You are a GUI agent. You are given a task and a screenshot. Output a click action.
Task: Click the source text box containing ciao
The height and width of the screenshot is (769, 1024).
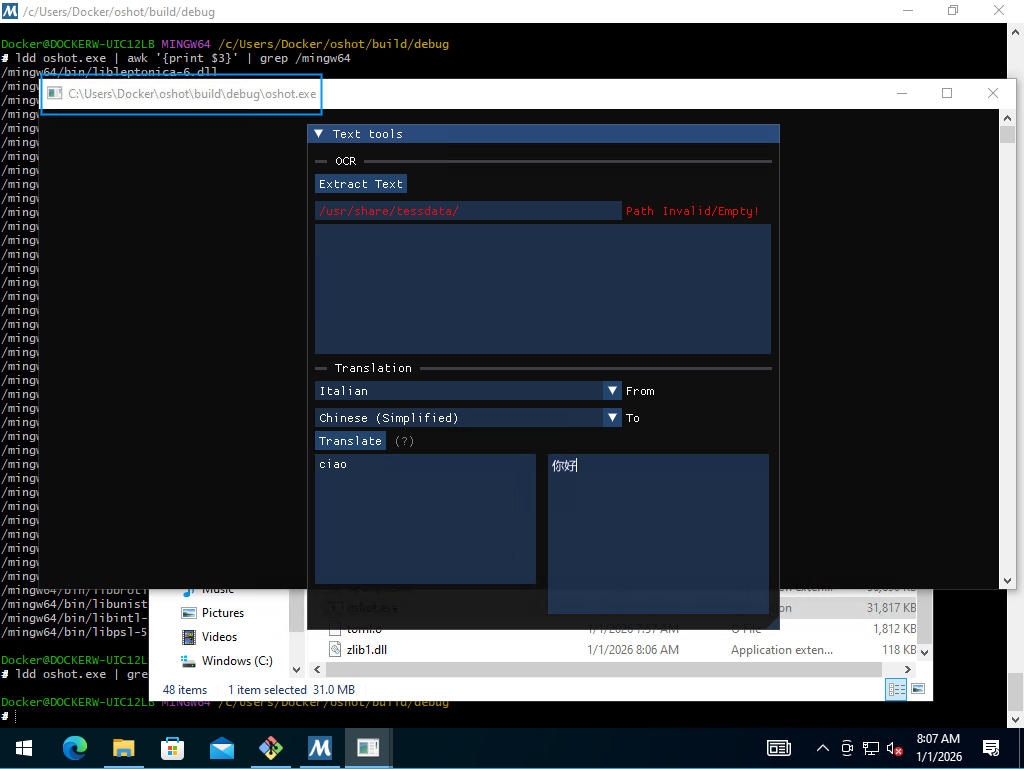tap(425, 518)
